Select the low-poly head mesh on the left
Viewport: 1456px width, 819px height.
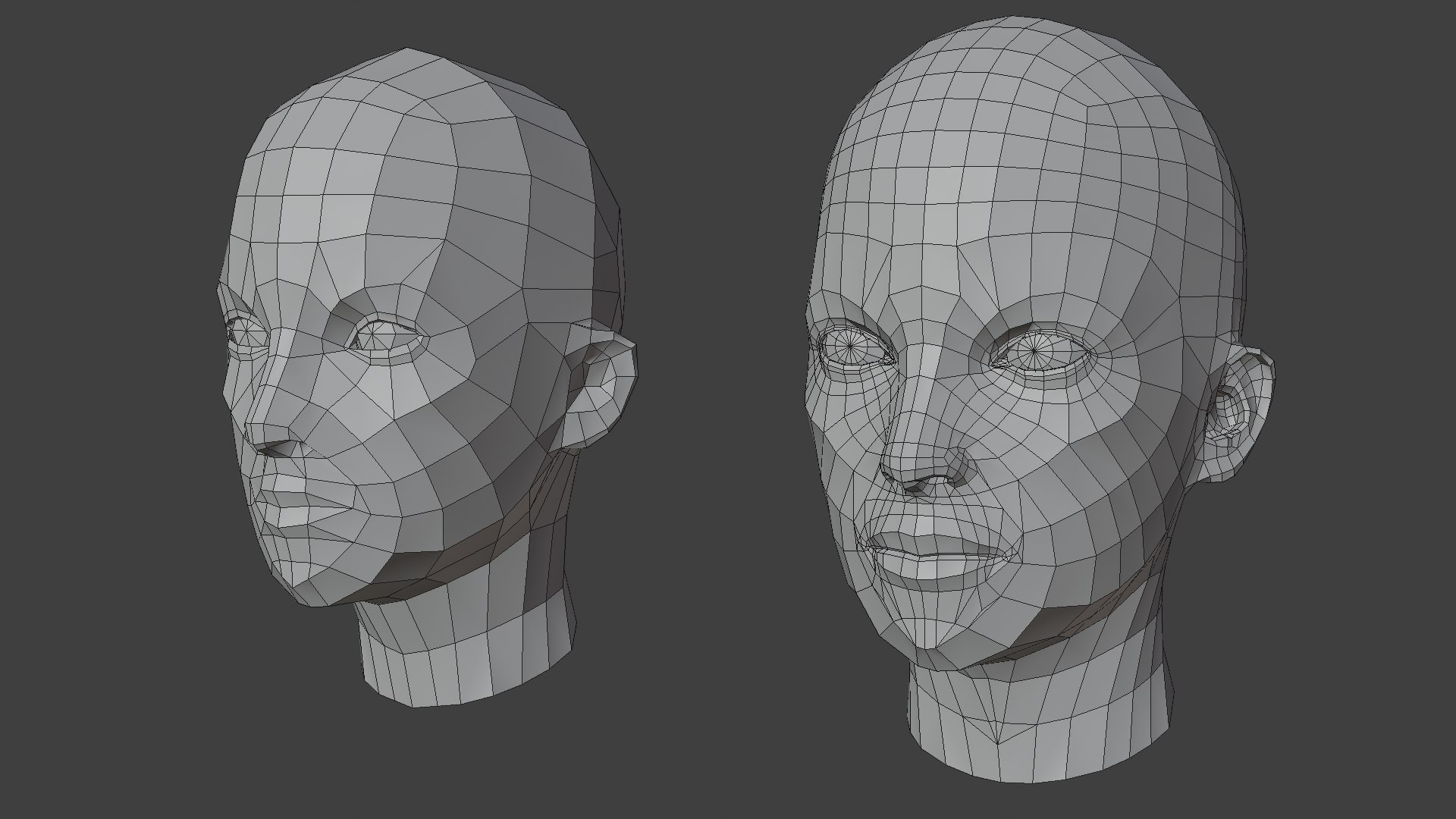(x=428, y=379)
